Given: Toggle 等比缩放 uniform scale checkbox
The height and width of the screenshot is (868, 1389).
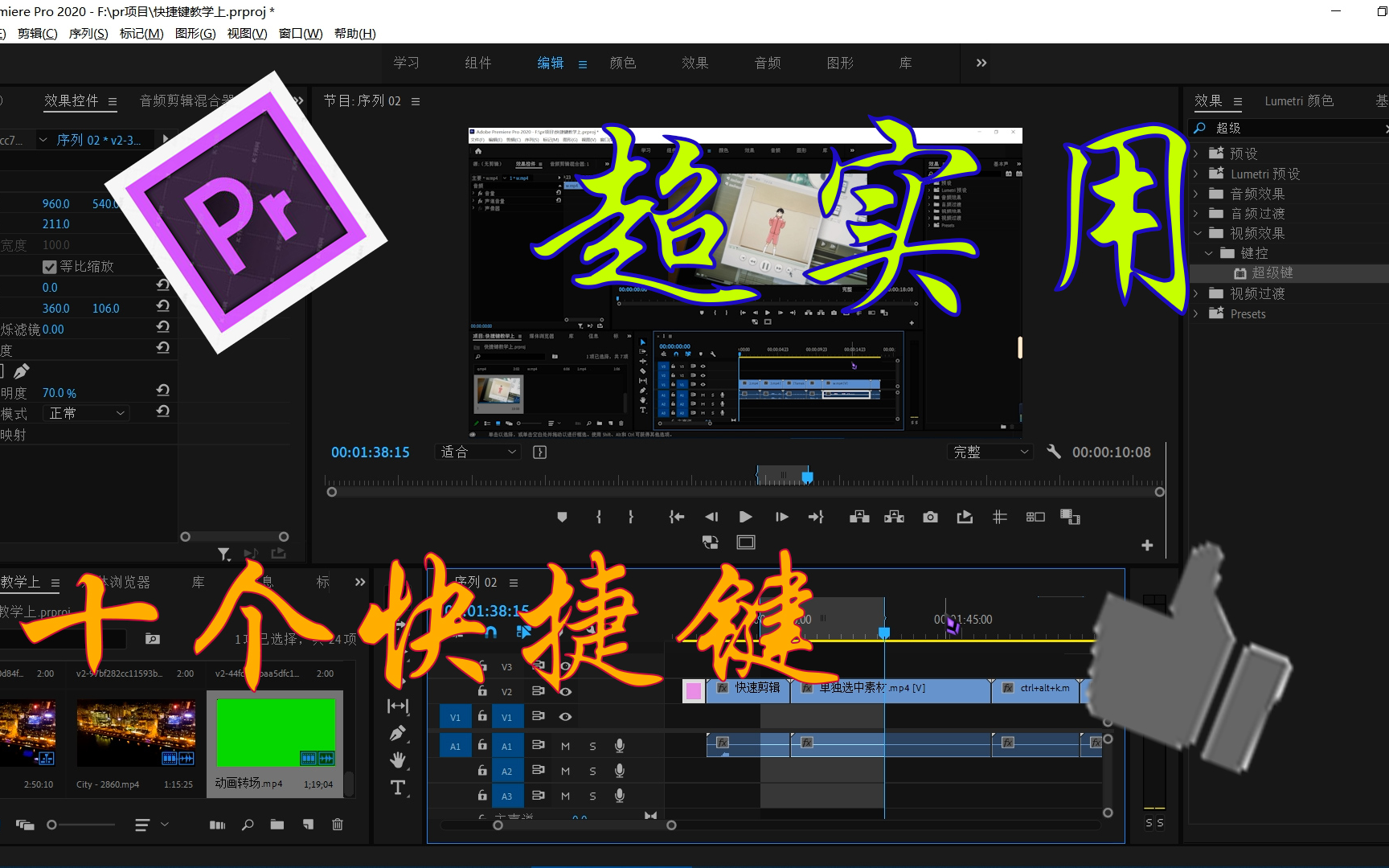Looking at the screenshot, I should pos(49,267).
